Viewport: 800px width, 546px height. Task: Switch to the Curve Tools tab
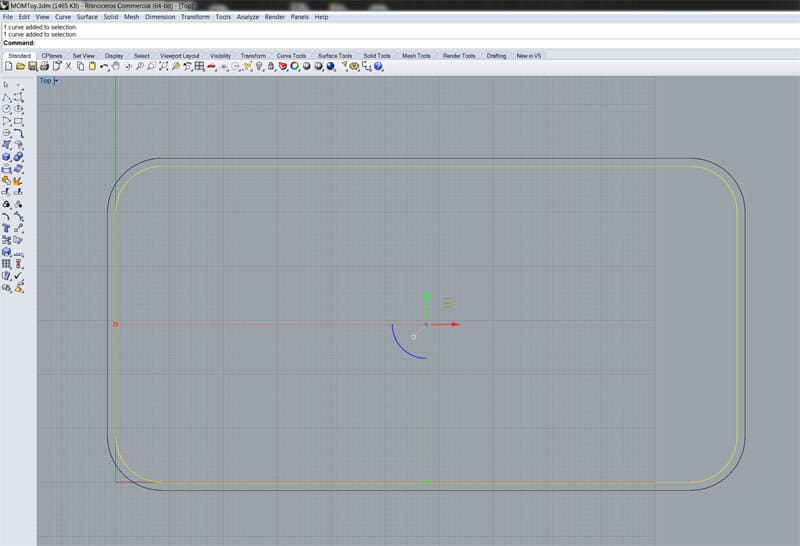tap(291, 56)
